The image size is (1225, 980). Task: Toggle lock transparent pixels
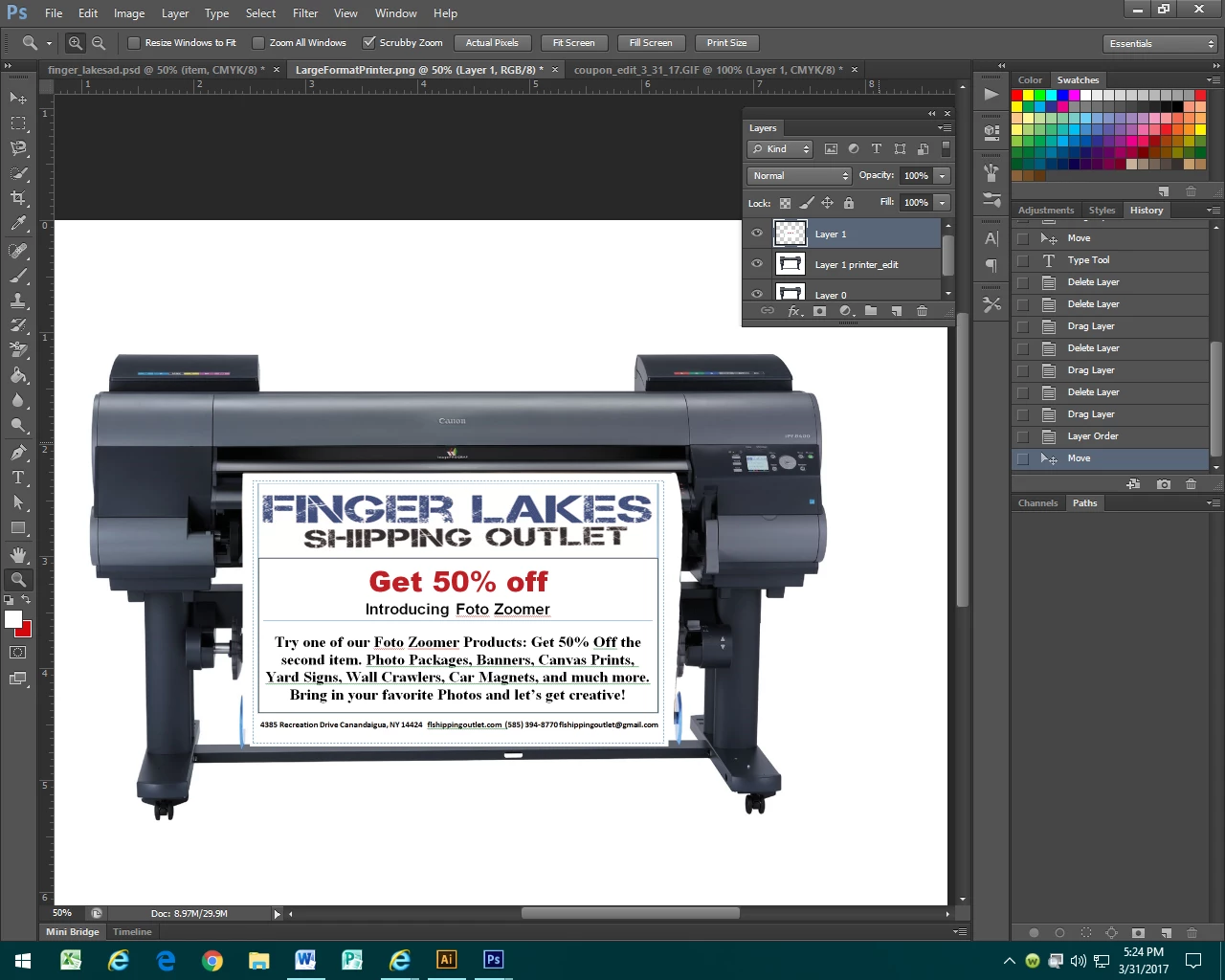[x=785, y=203]
